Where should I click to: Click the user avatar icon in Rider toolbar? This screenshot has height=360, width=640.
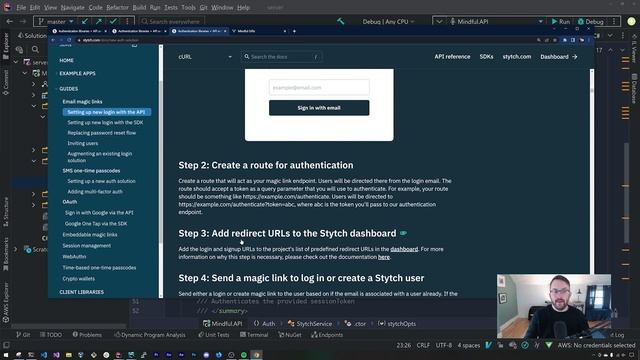point(631,21)
